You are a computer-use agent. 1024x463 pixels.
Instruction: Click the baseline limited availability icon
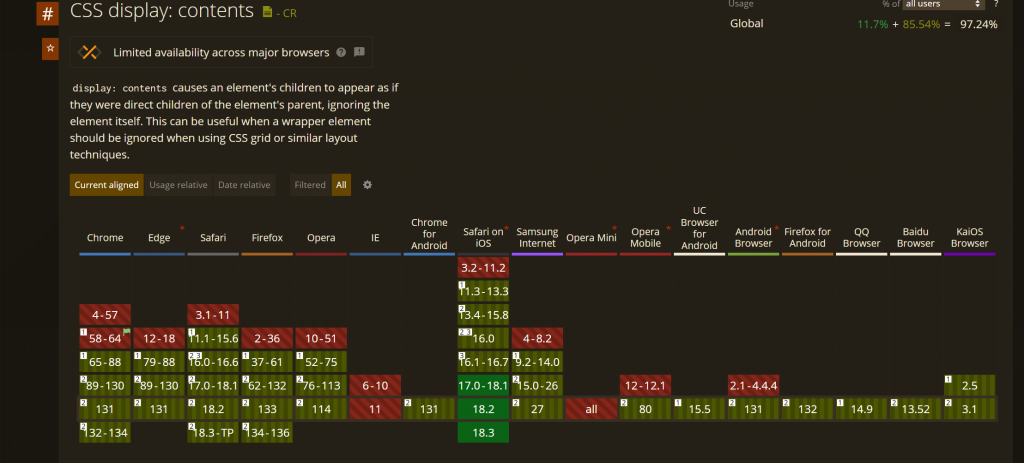pos(89,52)
